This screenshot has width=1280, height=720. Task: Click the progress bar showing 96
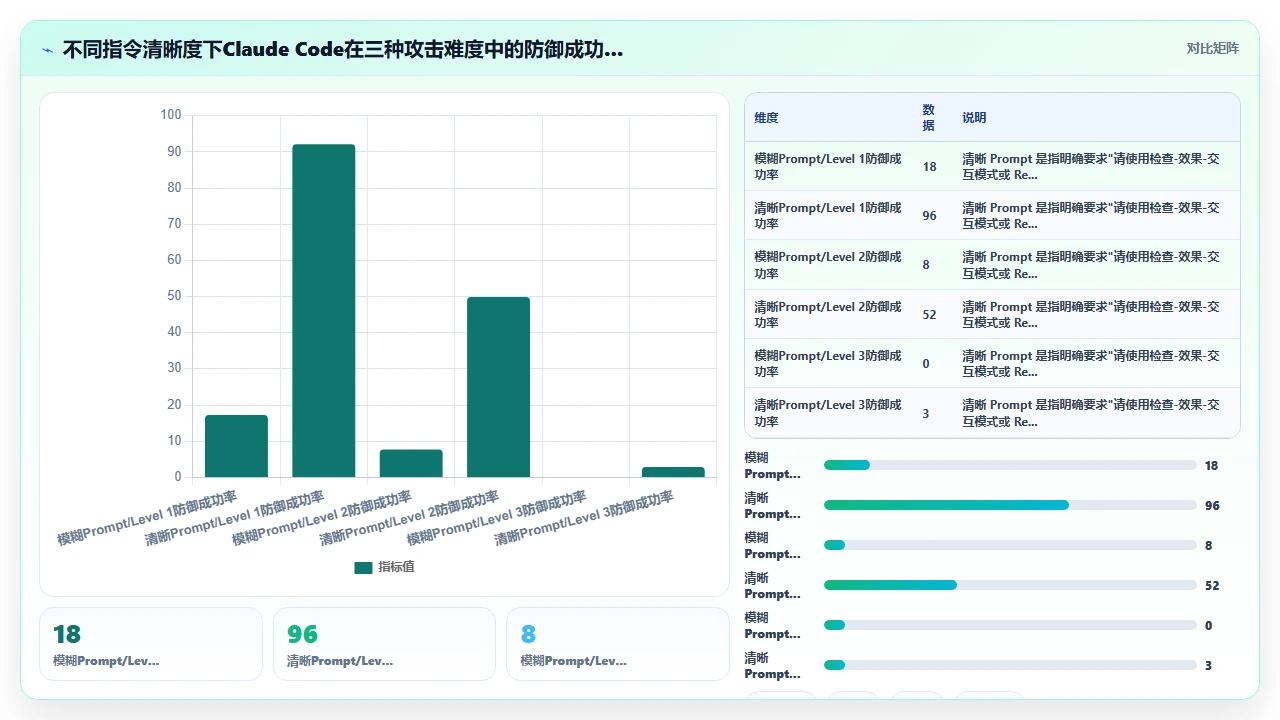click(x=1010, y=505)
